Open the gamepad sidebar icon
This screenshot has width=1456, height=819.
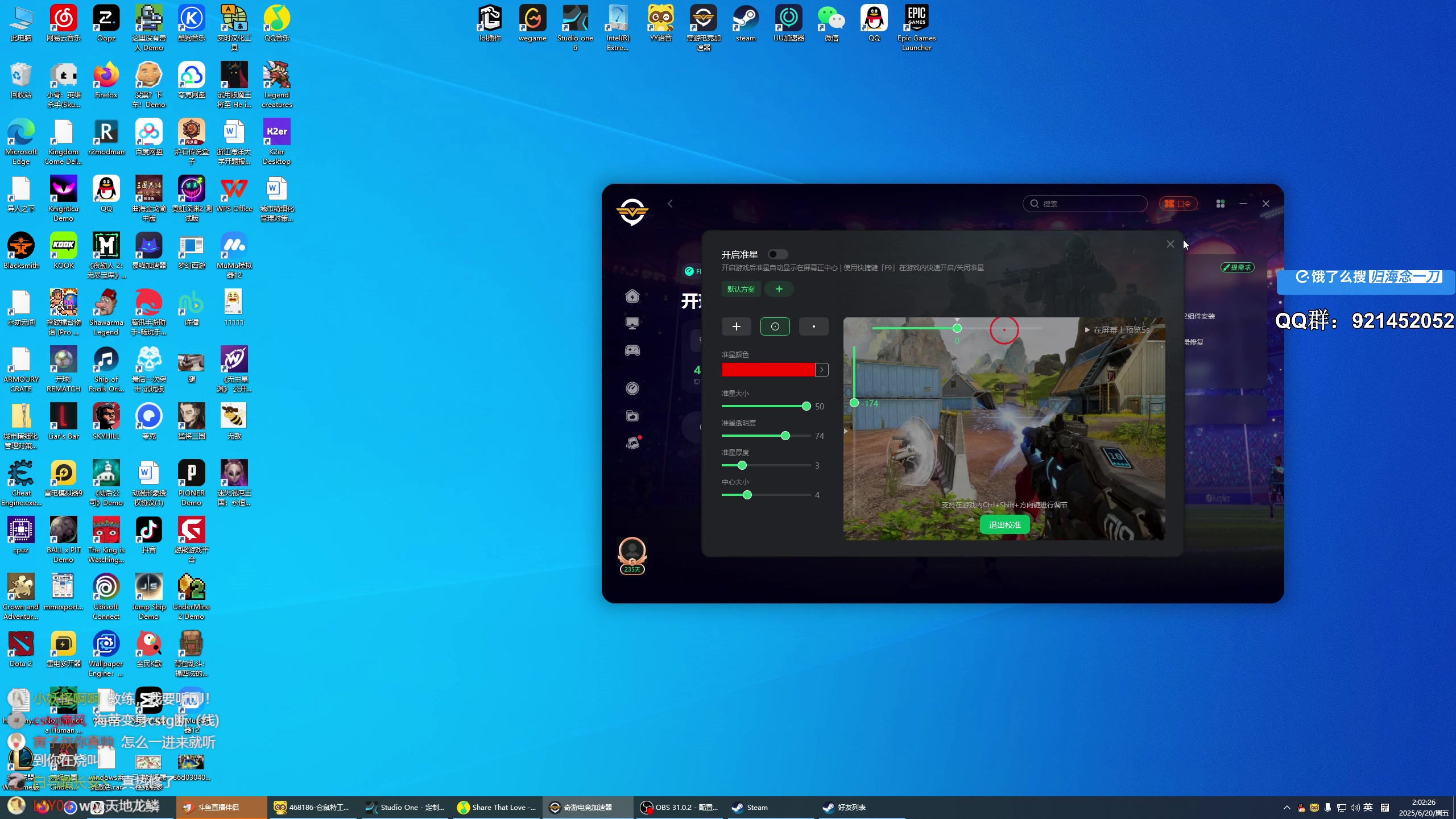click(632, 350)
